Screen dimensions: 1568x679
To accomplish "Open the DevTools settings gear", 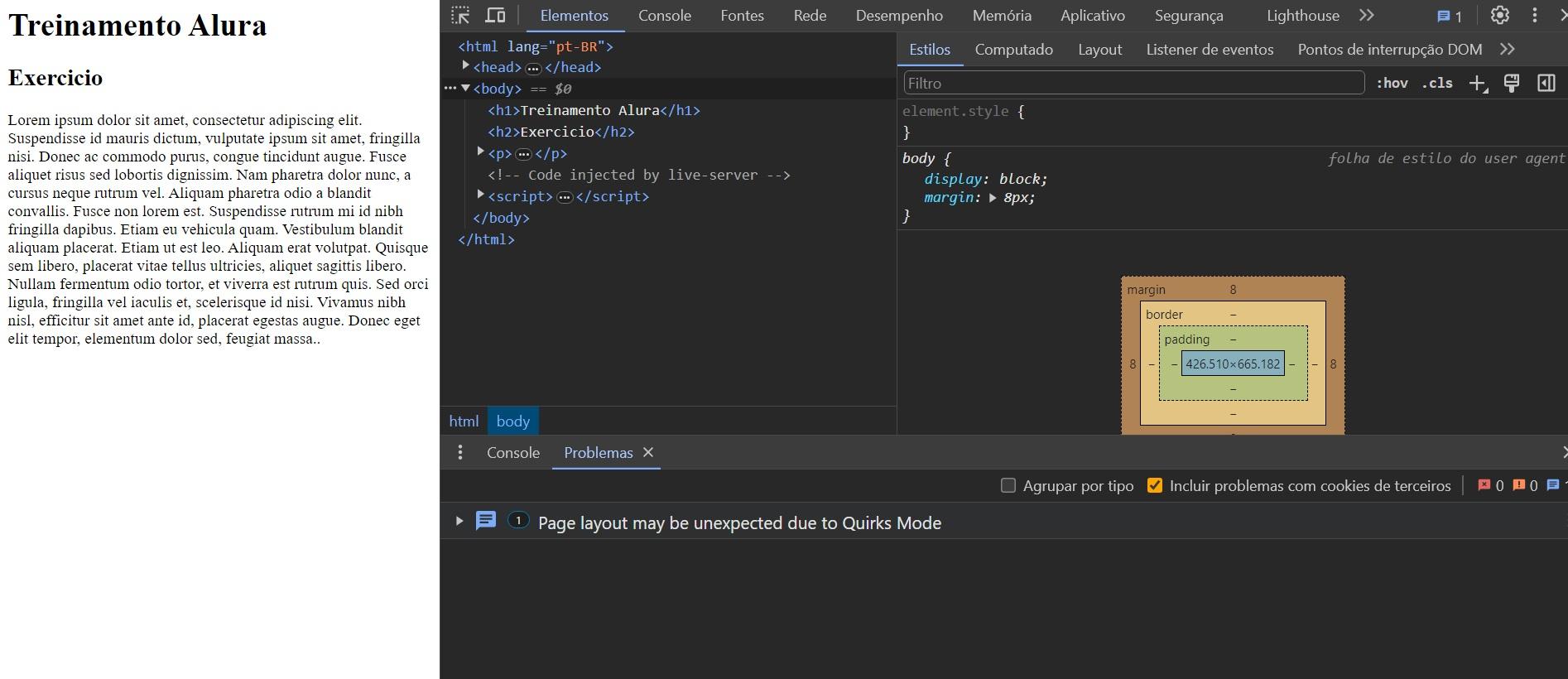I will 1500,15.
